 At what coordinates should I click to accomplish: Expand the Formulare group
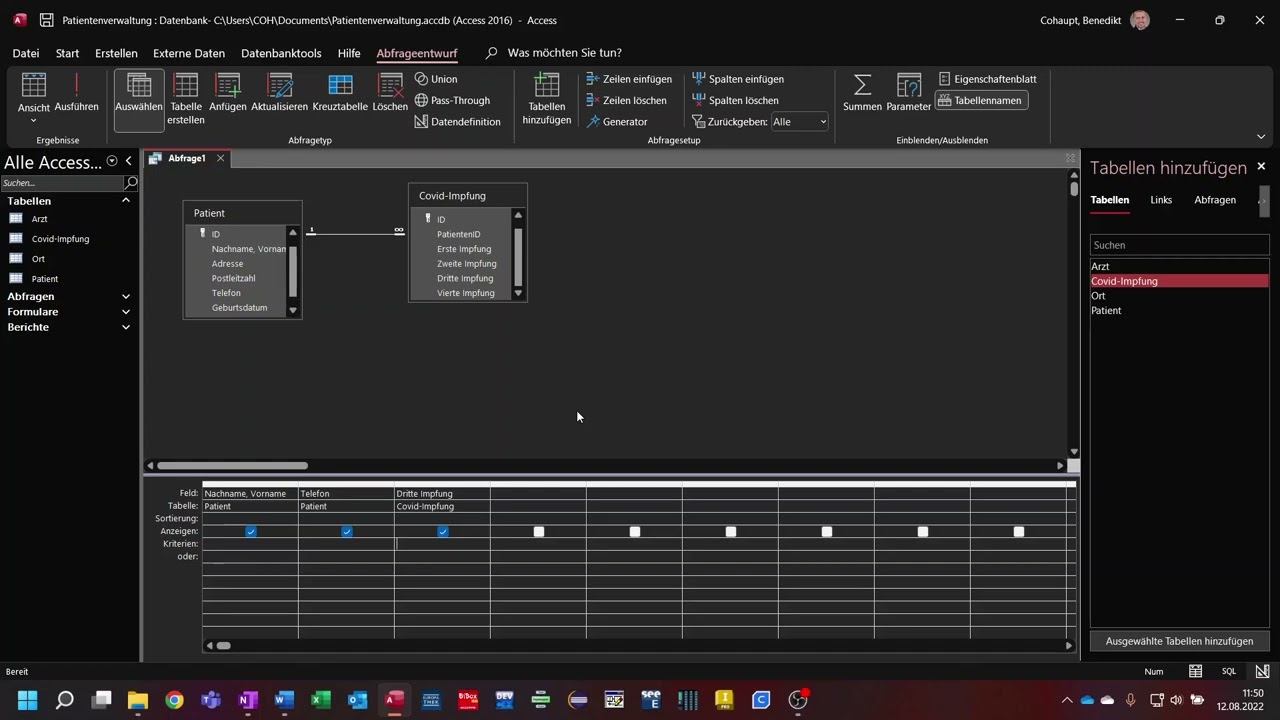point(126,312)
